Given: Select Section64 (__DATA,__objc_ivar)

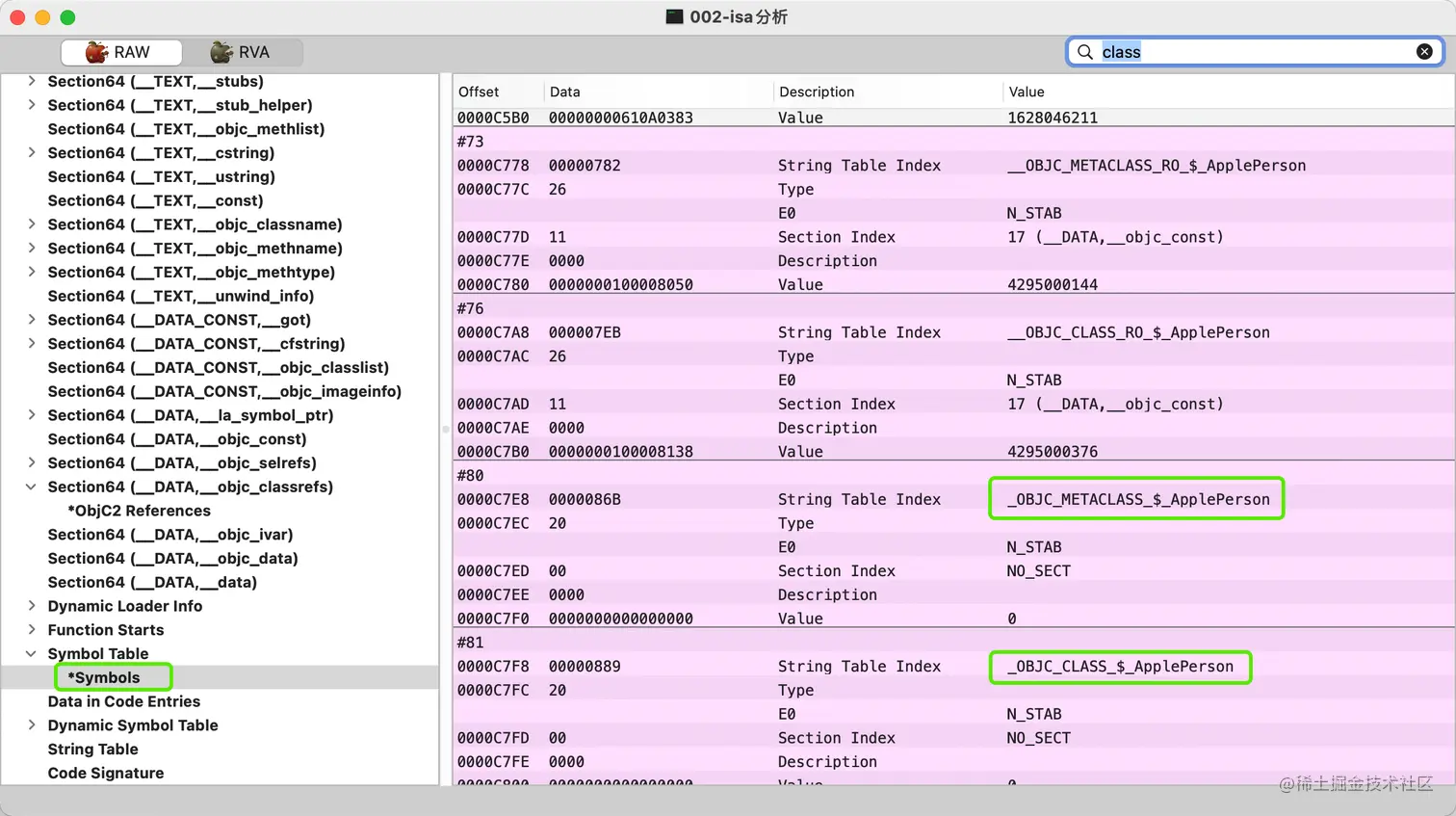Looking at the screenshot, I should (x=170, y=535).
